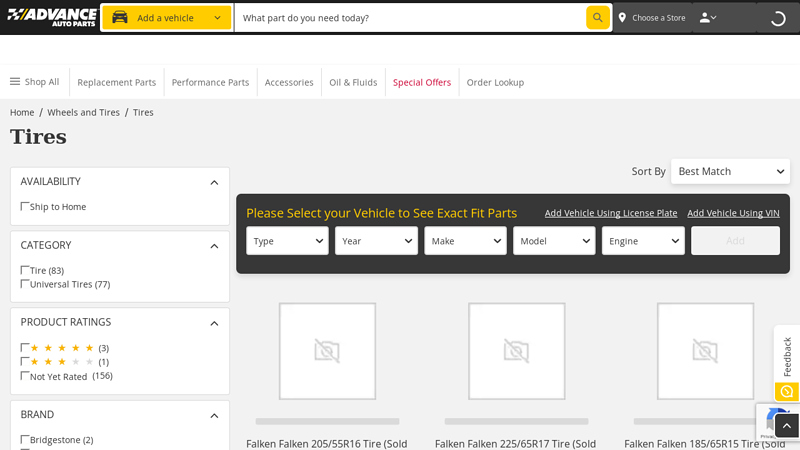Click the car icon in Add a vehicle
The width and height of the screenshot is (800, 450).
click(120, 17)
